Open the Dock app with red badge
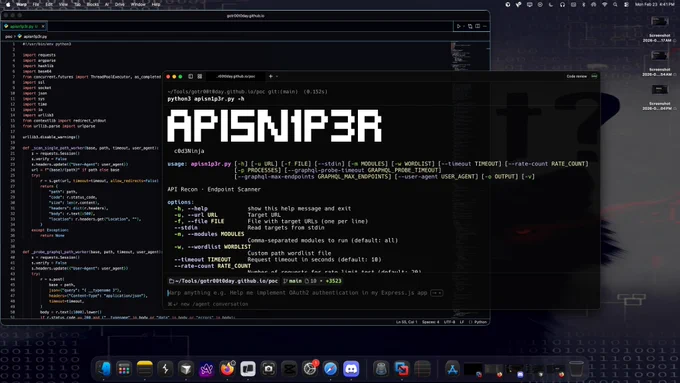This screenshot has width=680, height=383. pos(310,369)
